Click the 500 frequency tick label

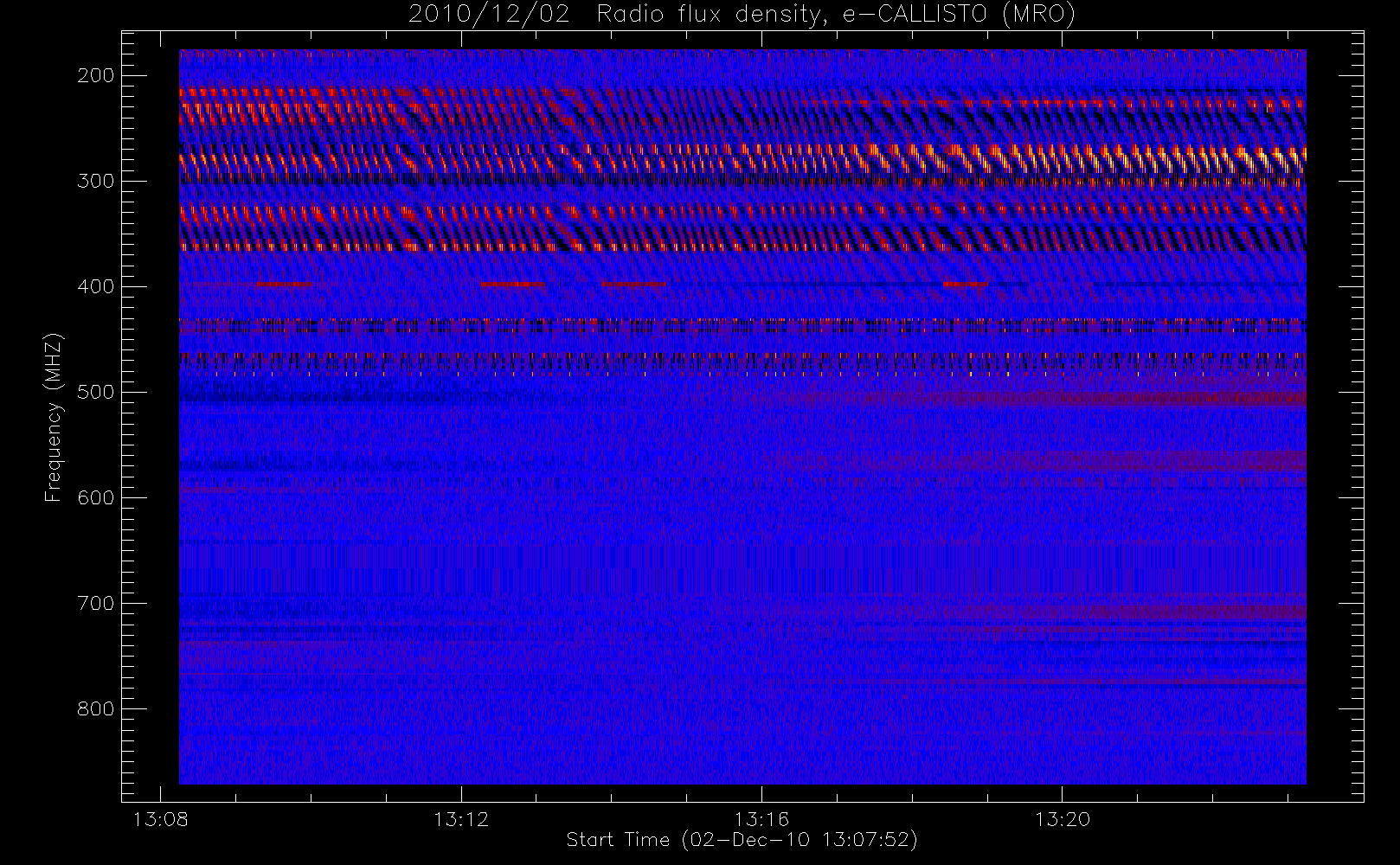pyautogui.click(x=96, y=392)
